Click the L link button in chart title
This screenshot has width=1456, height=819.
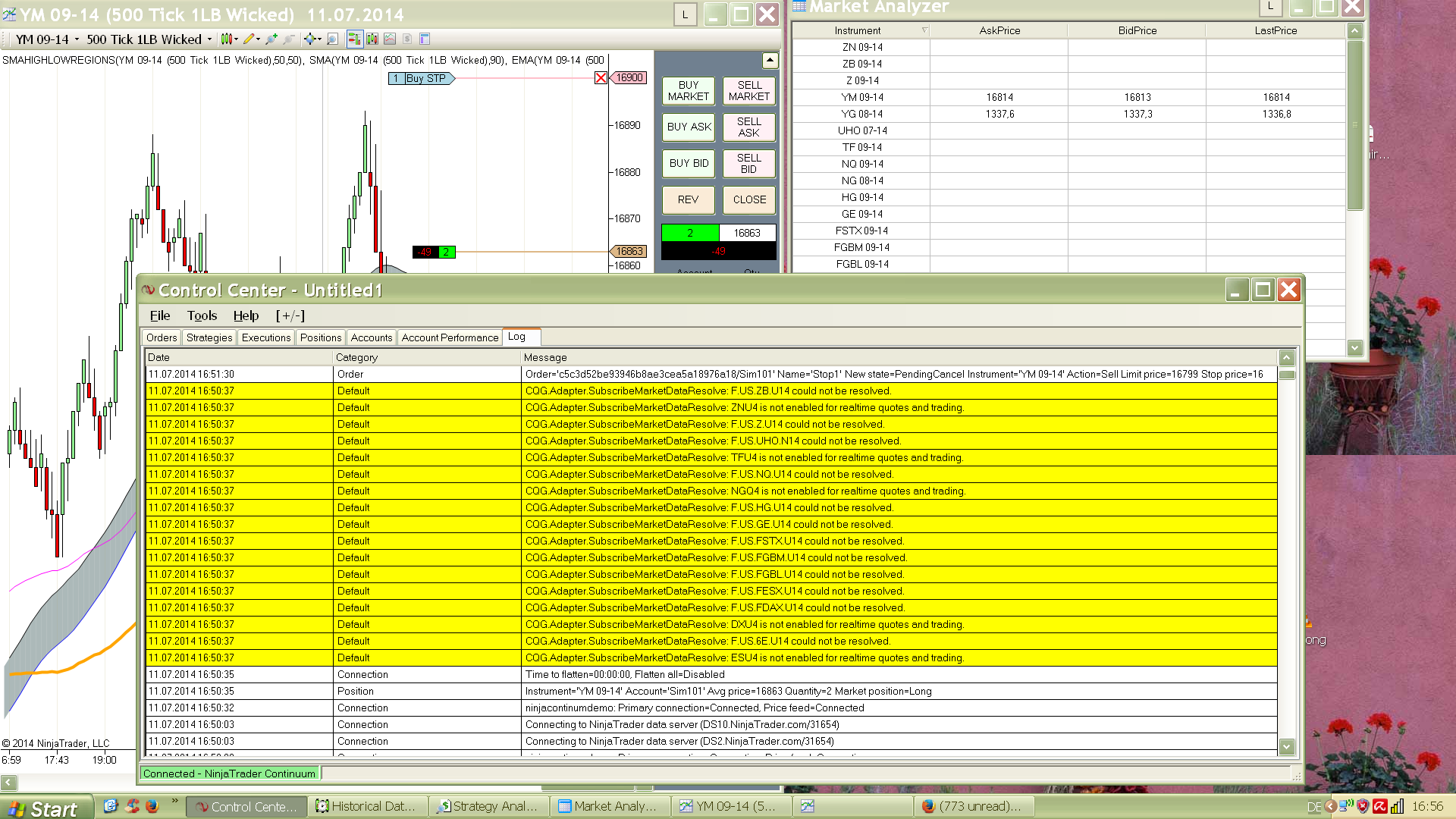(x=685, y=14)
